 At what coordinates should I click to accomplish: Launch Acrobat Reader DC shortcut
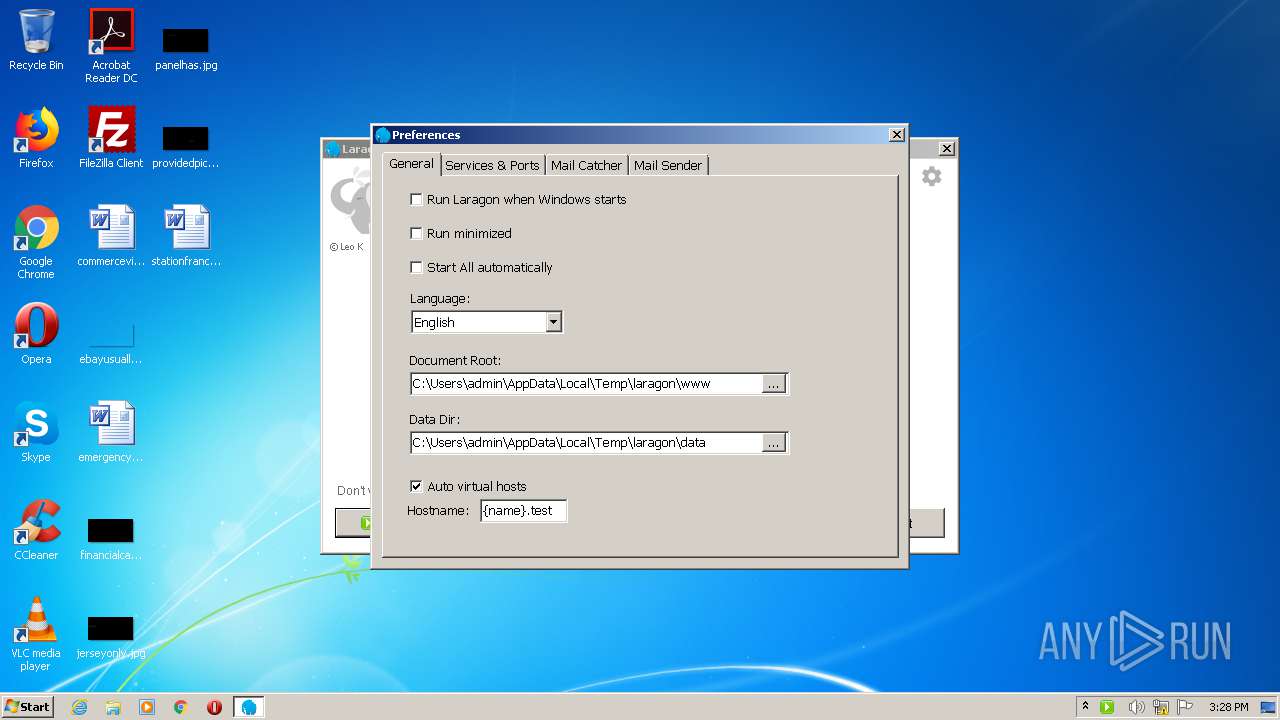coord(111,46)
